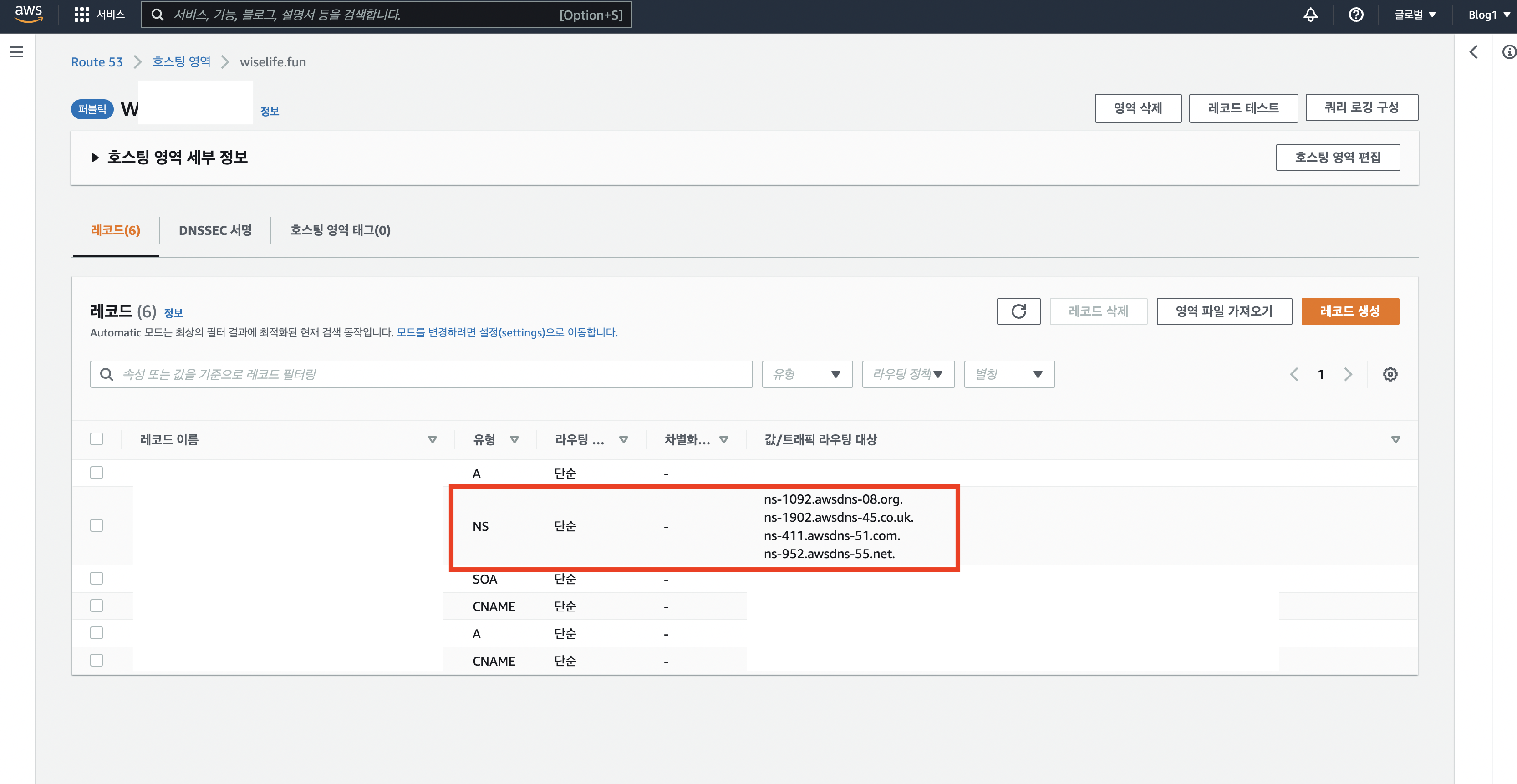This screenshot has width=1517, height=784.
Task: Click the AWS logo home icon
Action: (28, 14)
